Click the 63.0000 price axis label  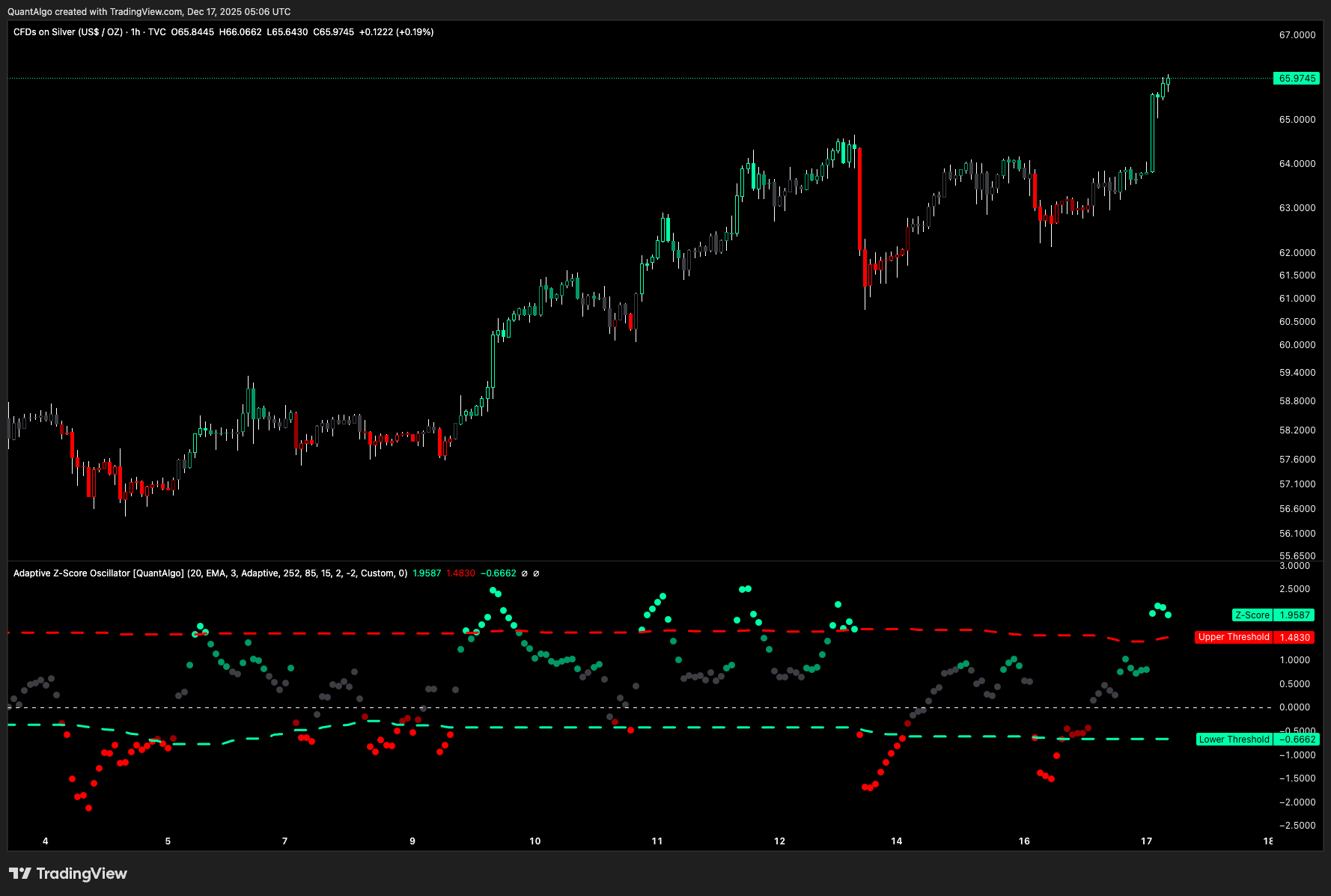pyautogui.click(x=1297, y=208)
